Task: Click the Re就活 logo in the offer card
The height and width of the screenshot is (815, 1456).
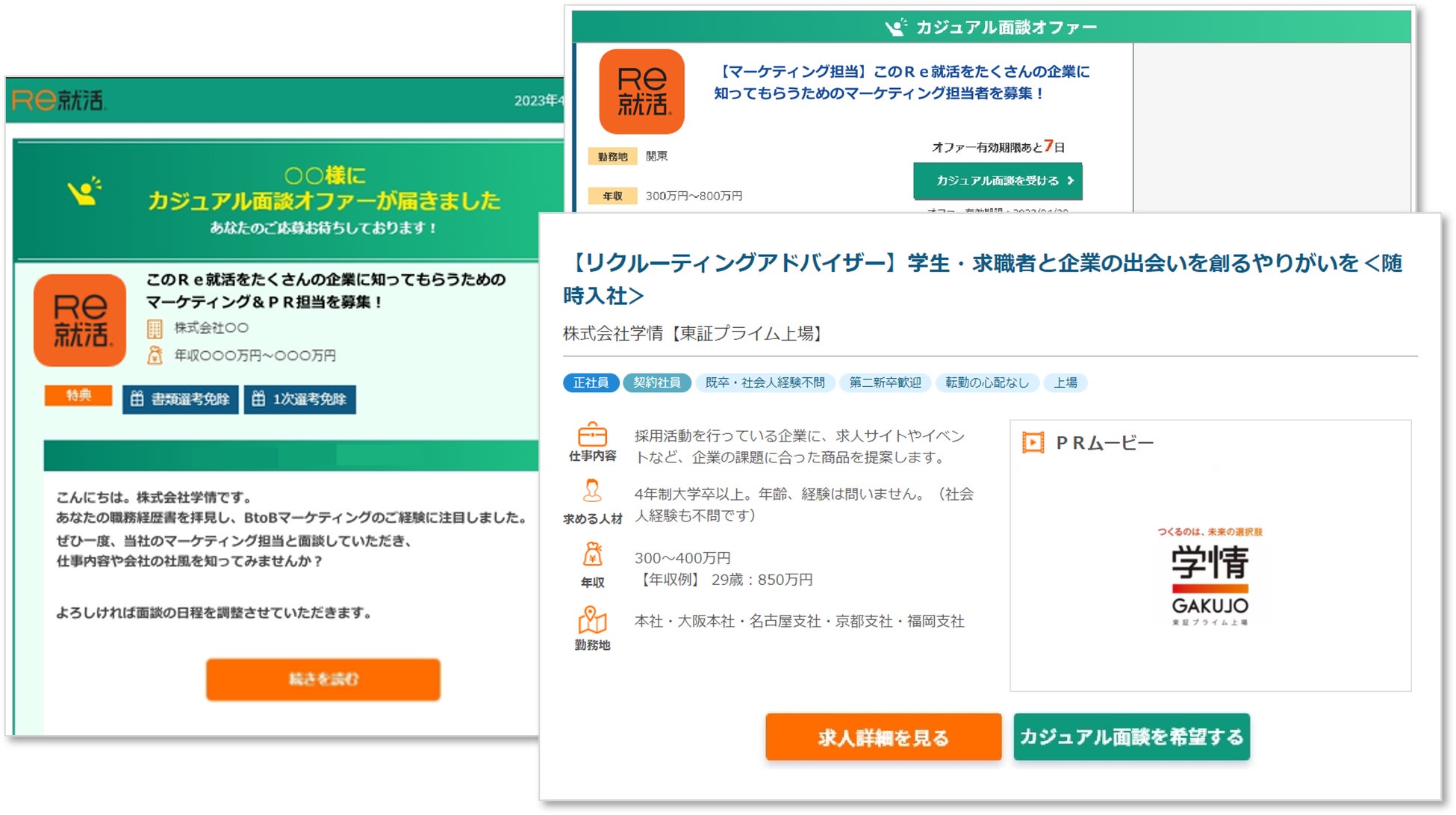Action: pos(642,92)
